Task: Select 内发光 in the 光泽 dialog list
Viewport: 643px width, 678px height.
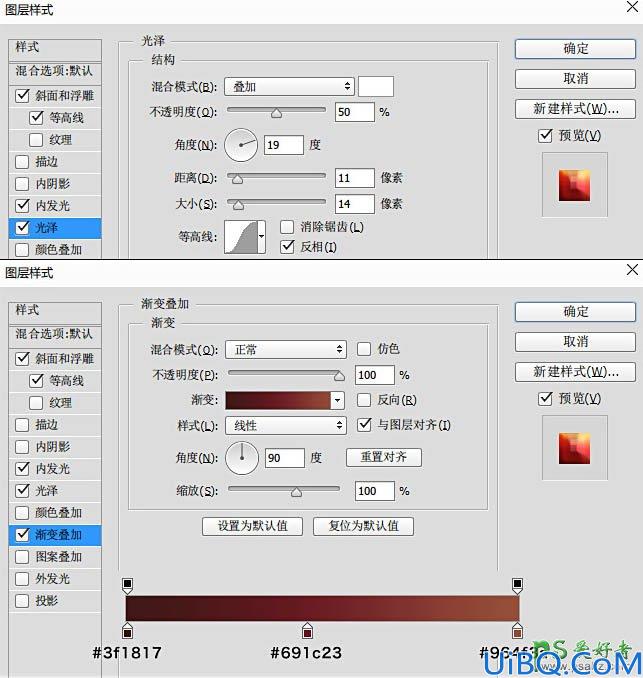Action: 55,205
